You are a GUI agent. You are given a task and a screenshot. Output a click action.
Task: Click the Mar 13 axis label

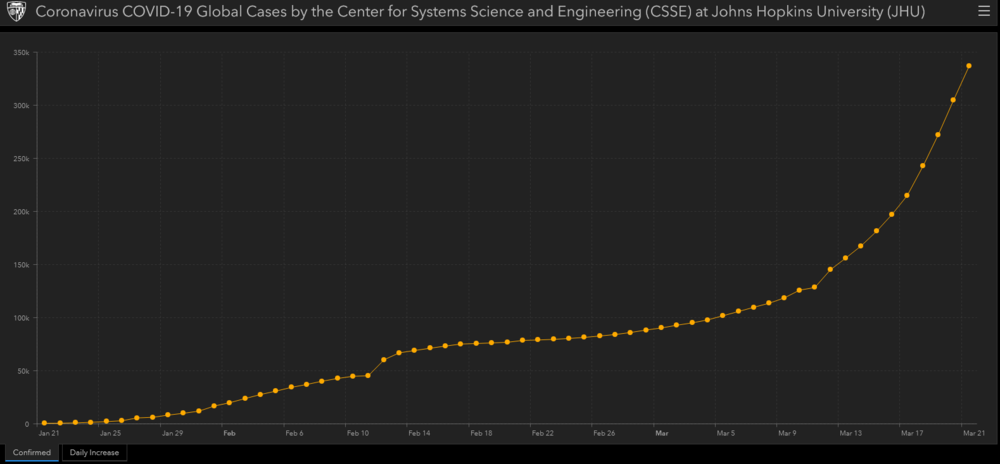pyautogui.click(x=851, y=433)
